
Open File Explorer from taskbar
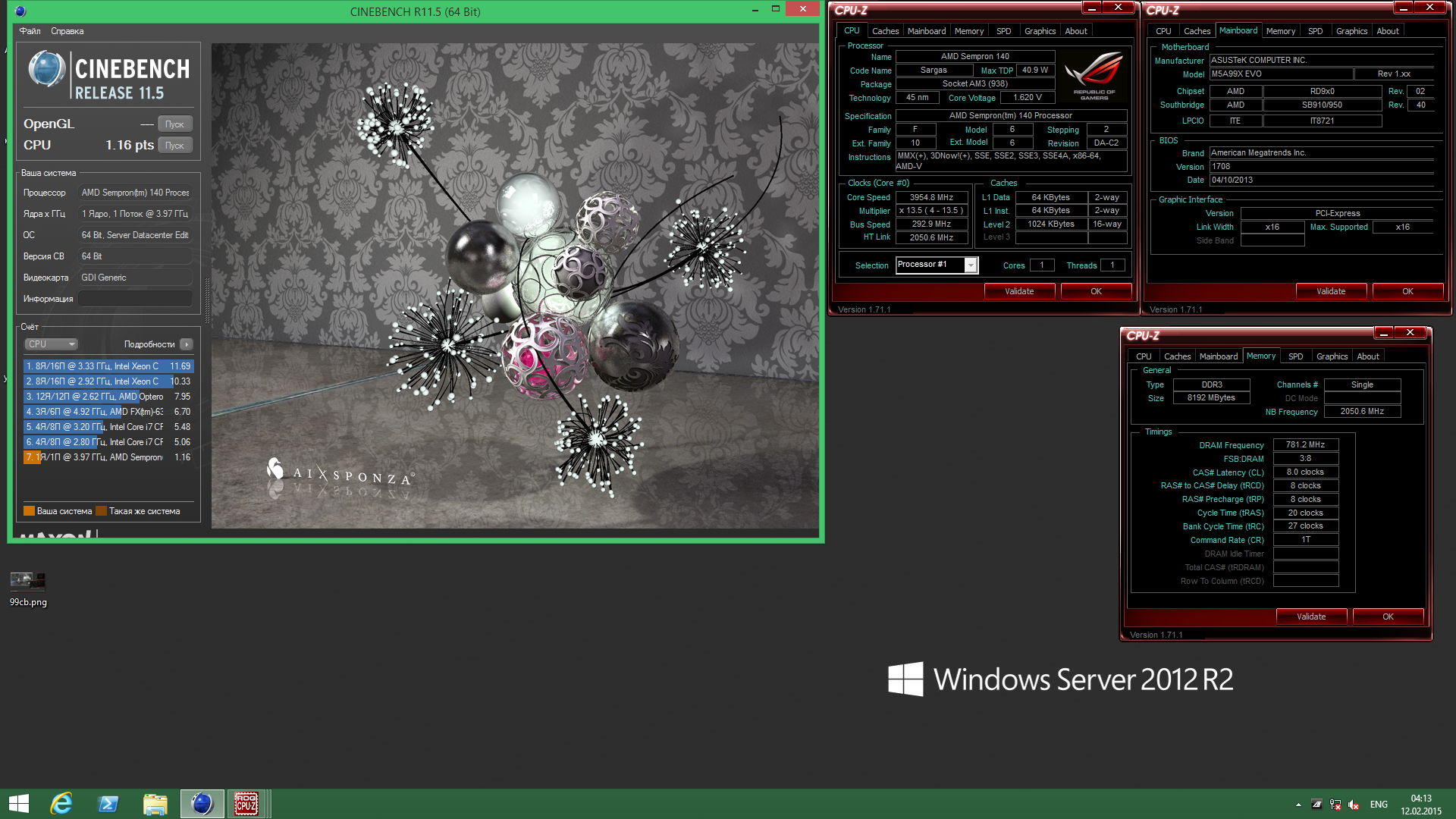pos(155,804)
